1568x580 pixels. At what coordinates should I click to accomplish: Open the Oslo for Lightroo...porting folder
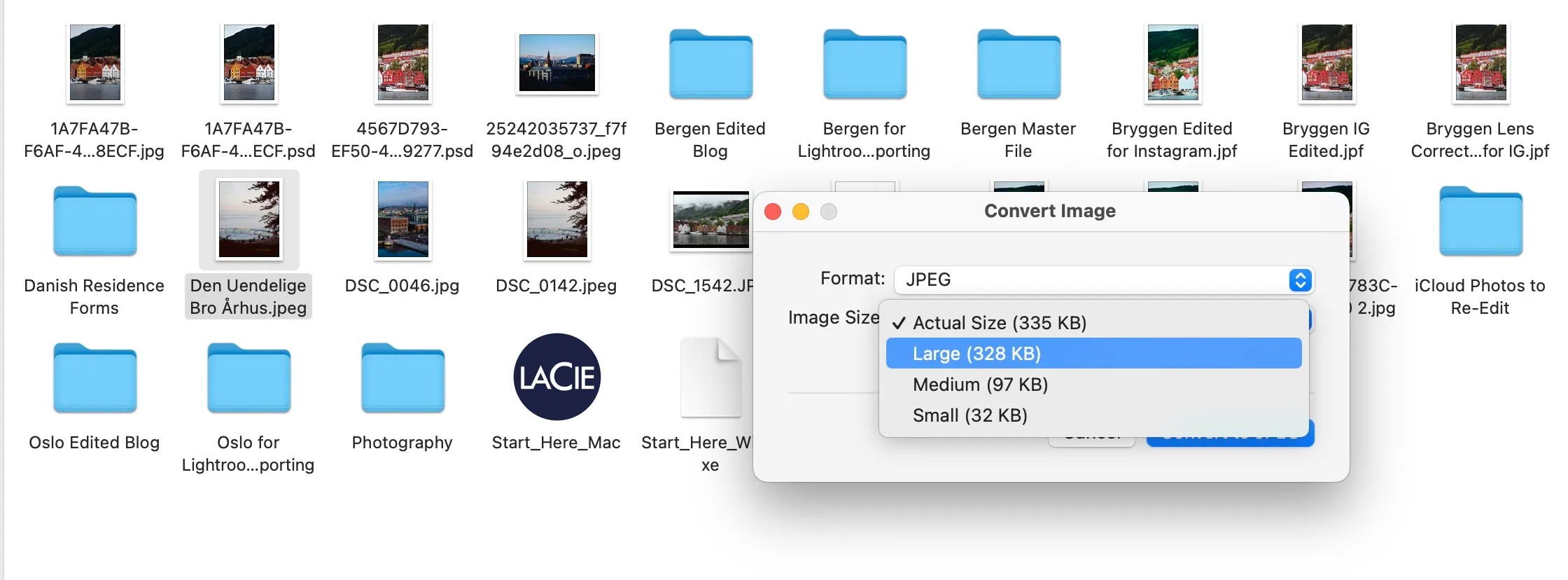tap(248, 378)
